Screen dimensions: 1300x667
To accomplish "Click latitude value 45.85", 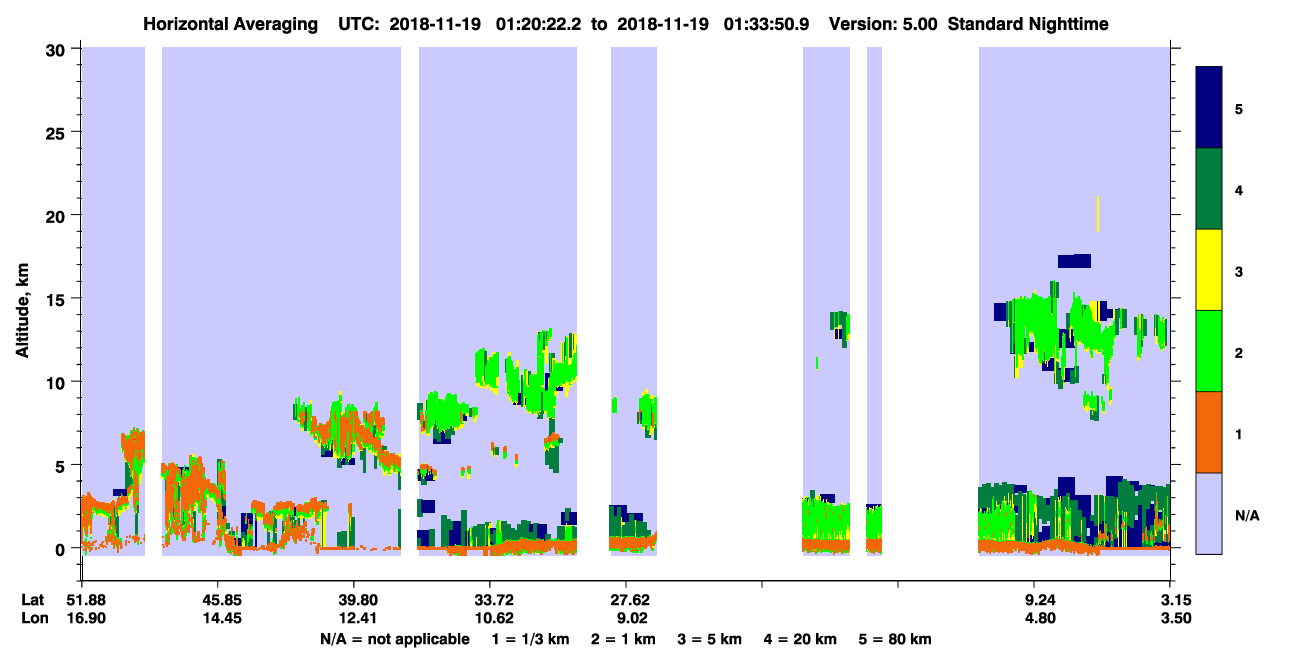I will point(218,600).
